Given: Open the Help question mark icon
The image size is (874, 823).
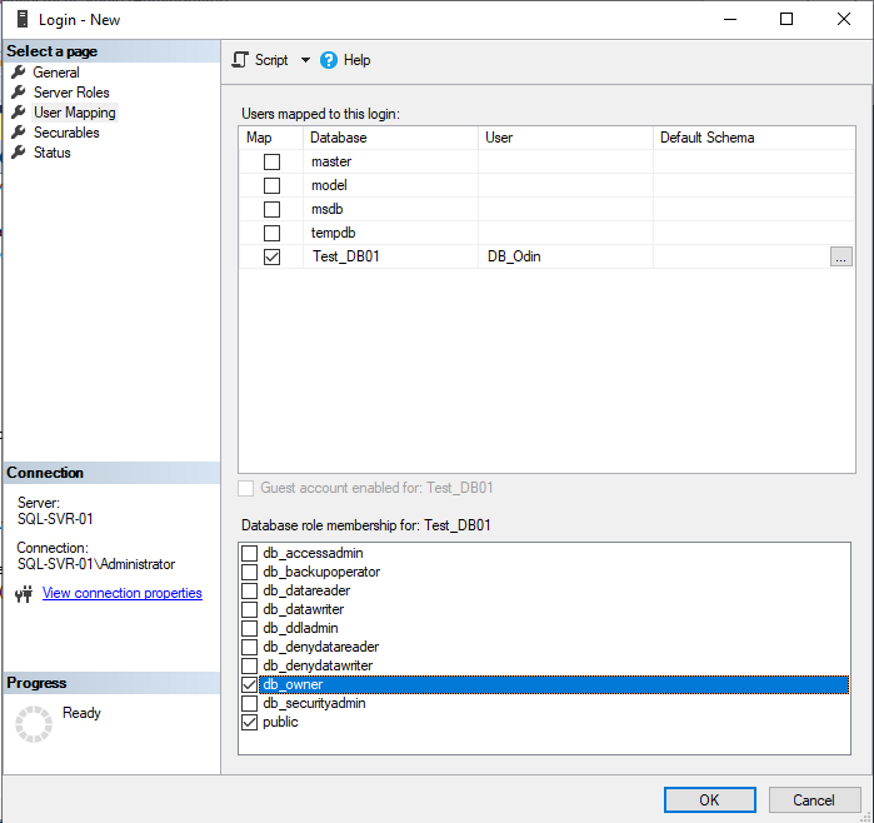Looking at the screenshot, I should (x=329, y=60).
